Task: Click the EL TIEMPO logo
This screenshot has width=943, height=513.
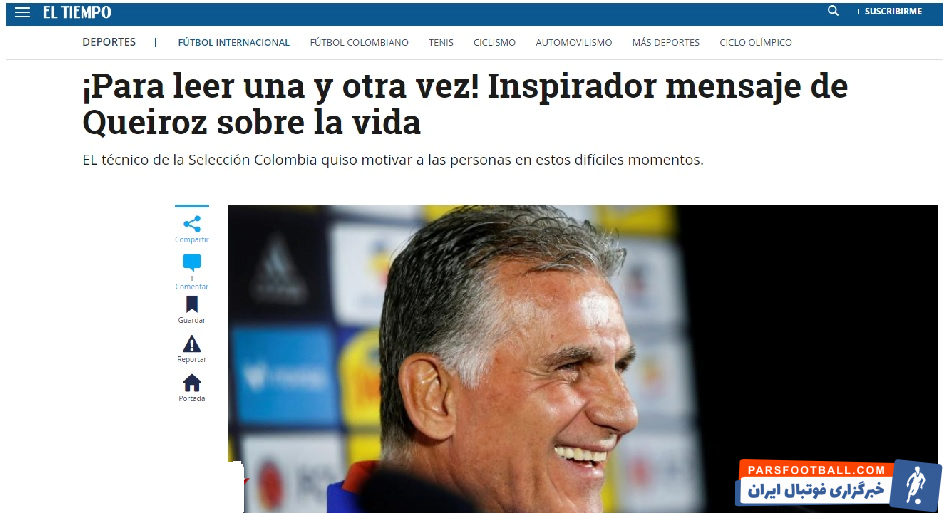Action: coord(77,12)
